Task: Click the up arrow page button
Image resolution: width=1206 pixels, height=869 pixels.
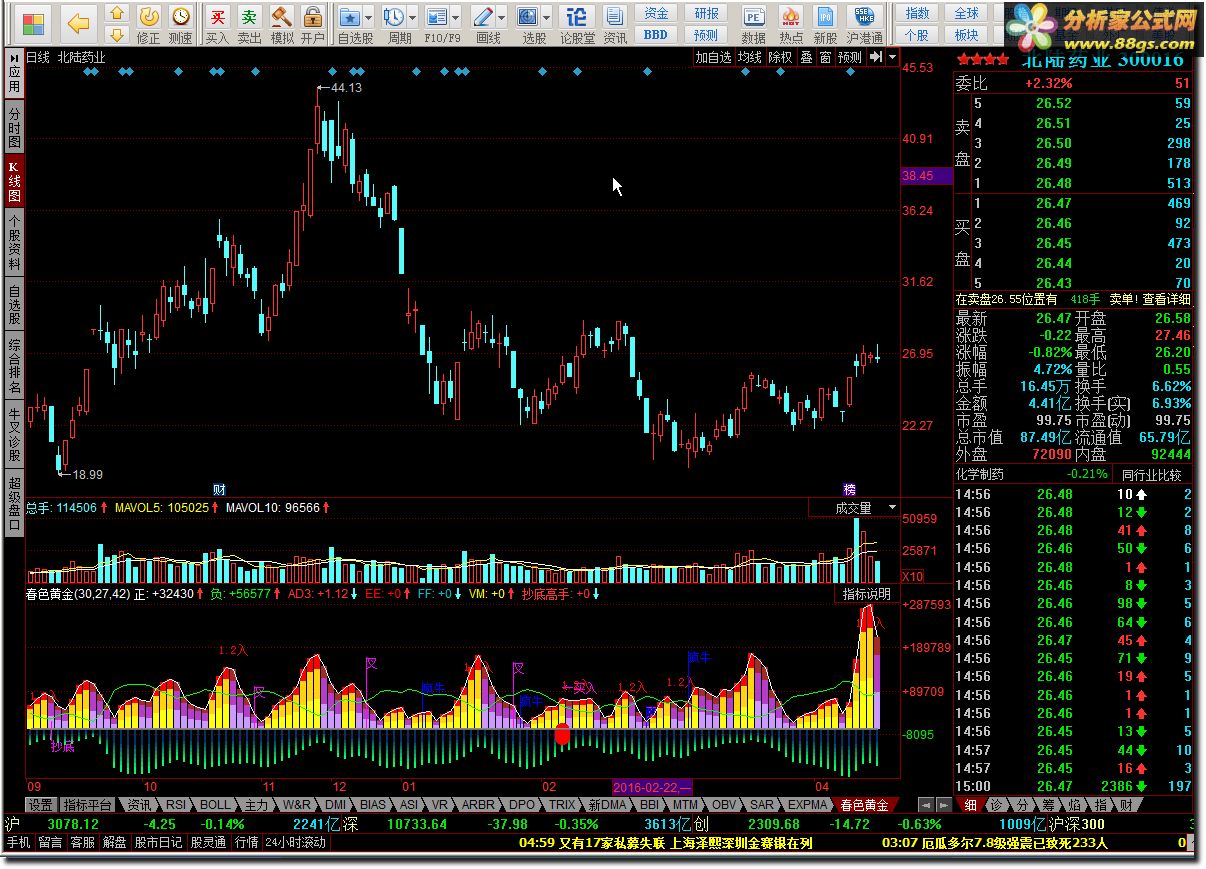Action: (x=117, y=14)
